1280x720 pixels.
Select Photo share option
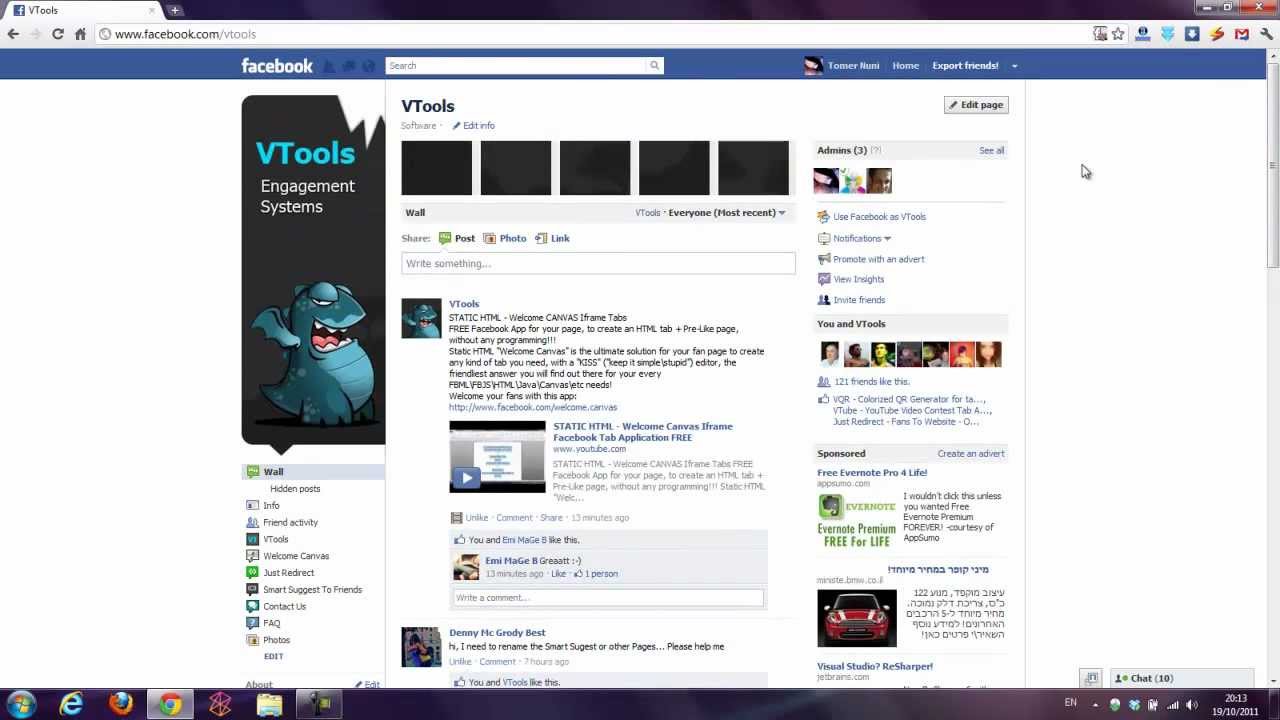[504, 238]
